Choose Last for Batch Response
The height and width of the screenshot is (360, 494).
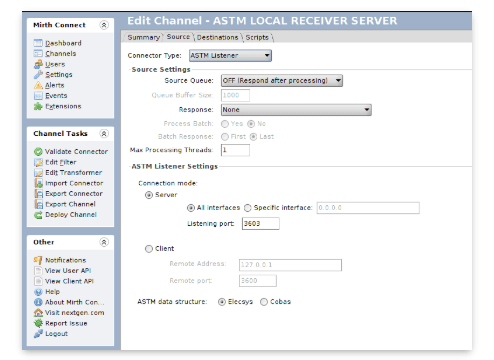(253, 137)
